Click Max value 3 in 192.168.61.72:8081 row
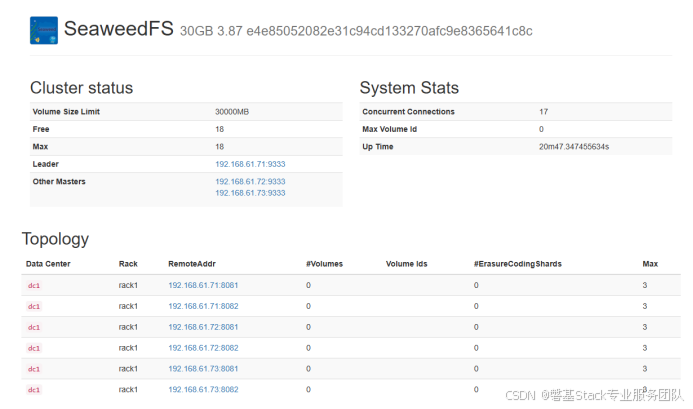Viewport: 693px width, 409px height. coord(645,327)
